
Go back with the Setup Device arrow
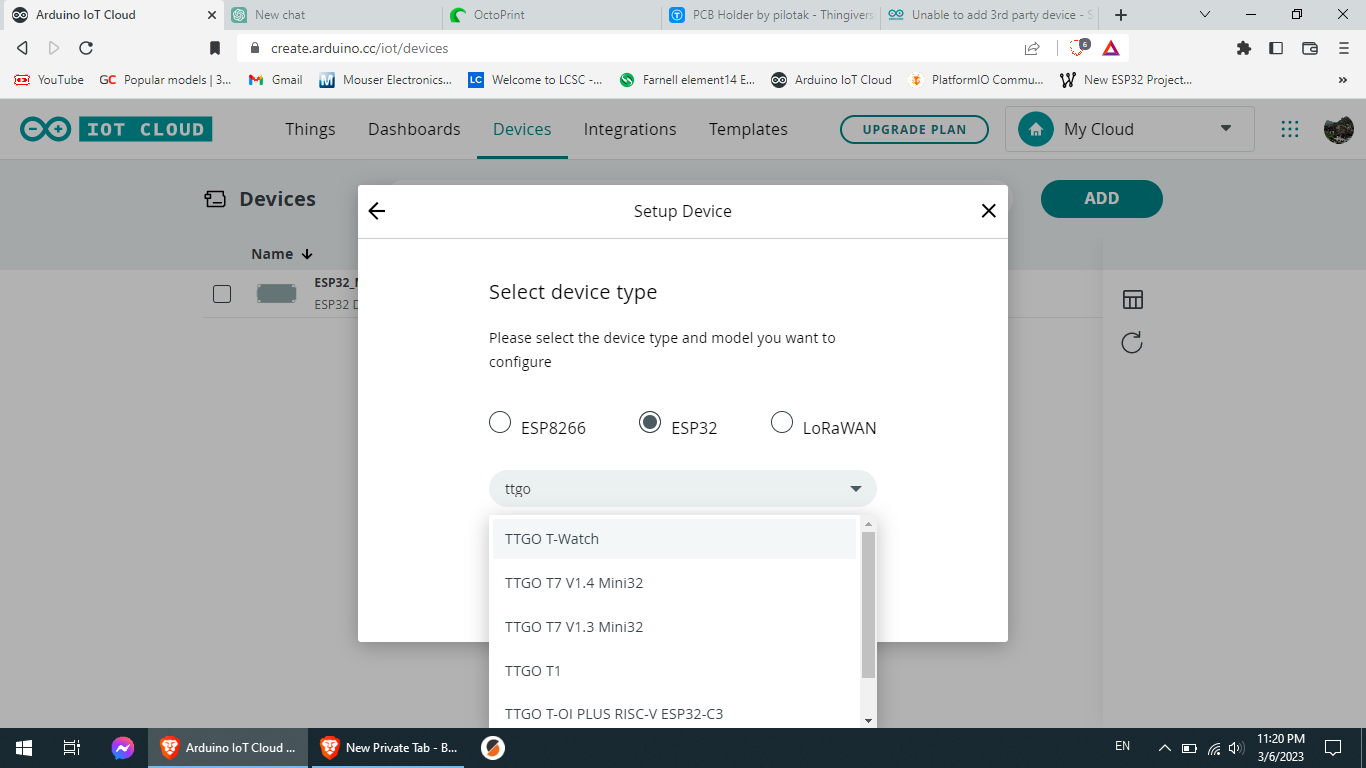click(x=376, y=211)
